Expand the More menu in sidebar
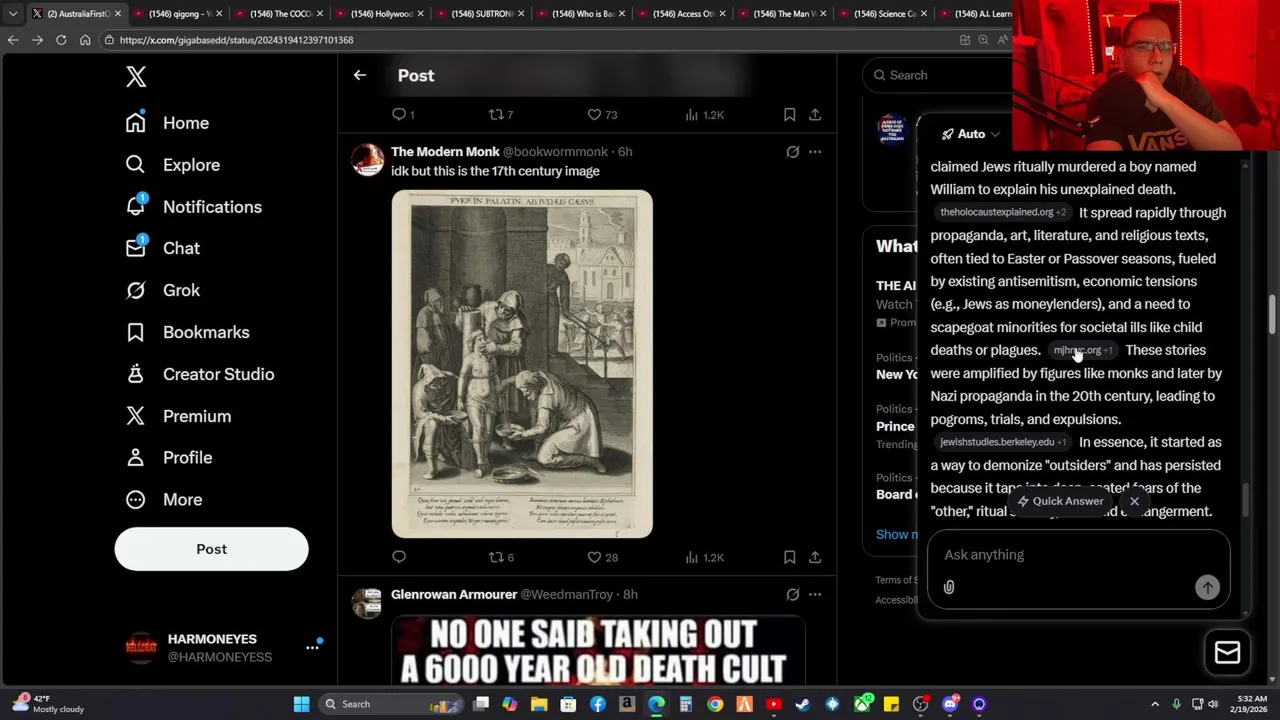Screen dimensions: 1280x720 (165, 499)
